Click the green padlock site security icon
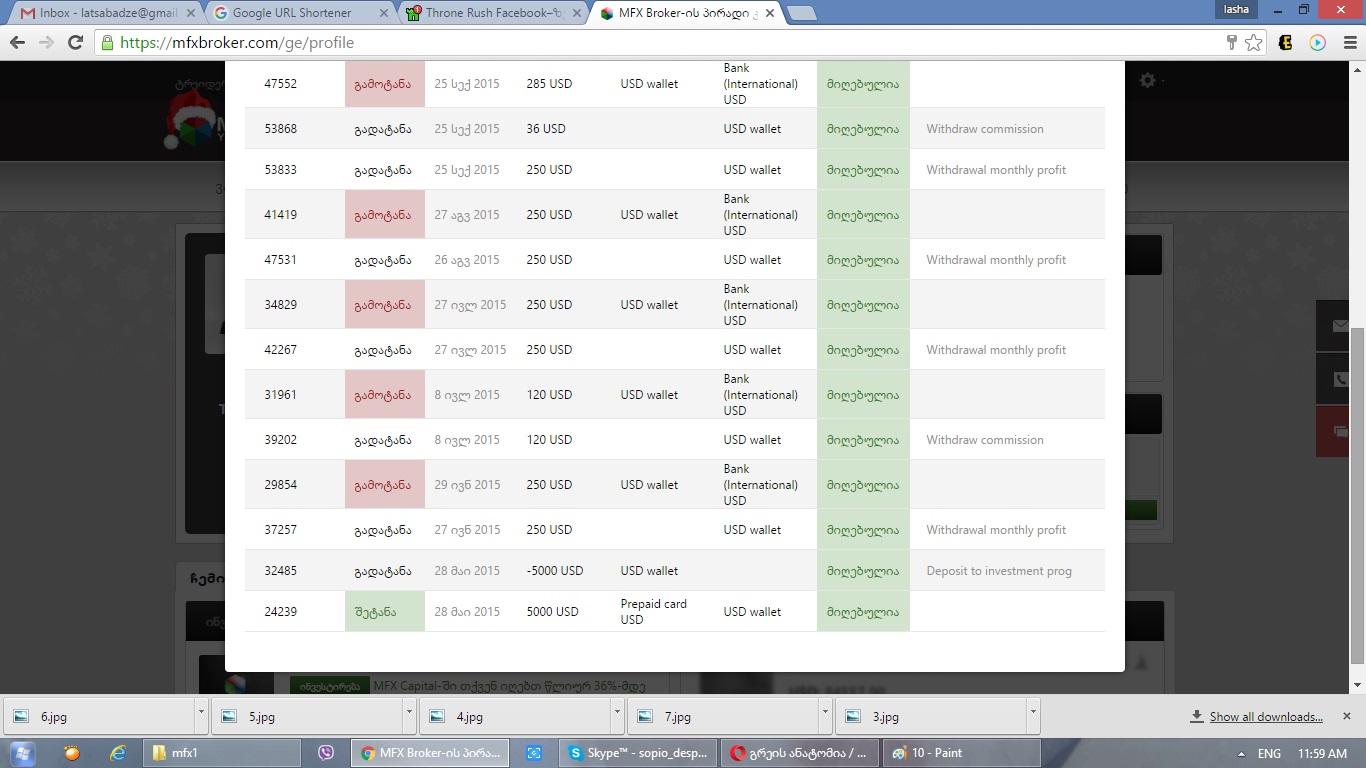 pyautogui.click(x=107, y=43)
